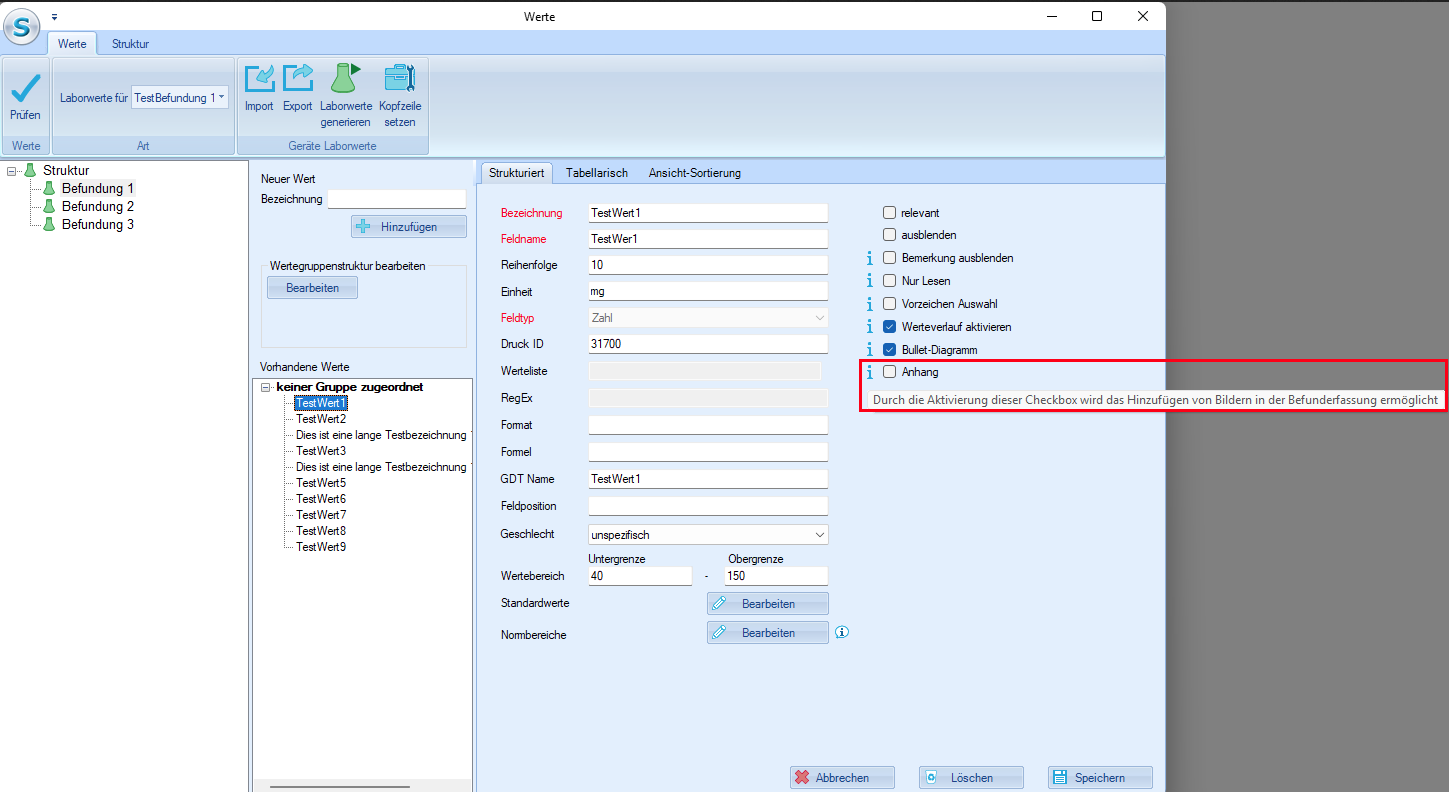
Task: Click the Kopfzeile setzen toolbox icon
Action: 400,79
